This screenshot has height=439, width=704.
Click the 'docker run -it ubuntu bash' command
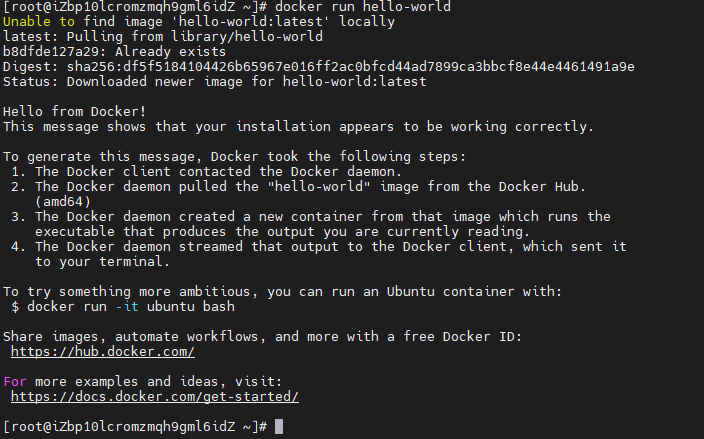[x=130, y=307]
